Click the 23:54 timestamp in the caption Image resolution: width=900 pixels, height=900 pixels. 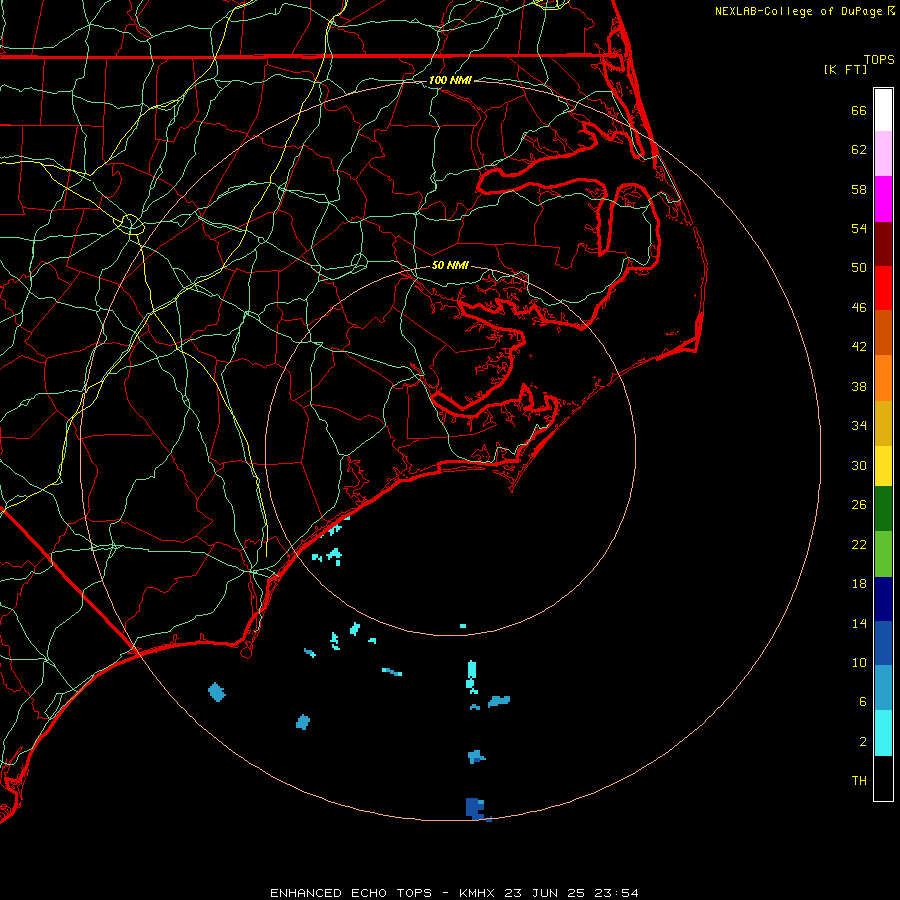(616, 893)
